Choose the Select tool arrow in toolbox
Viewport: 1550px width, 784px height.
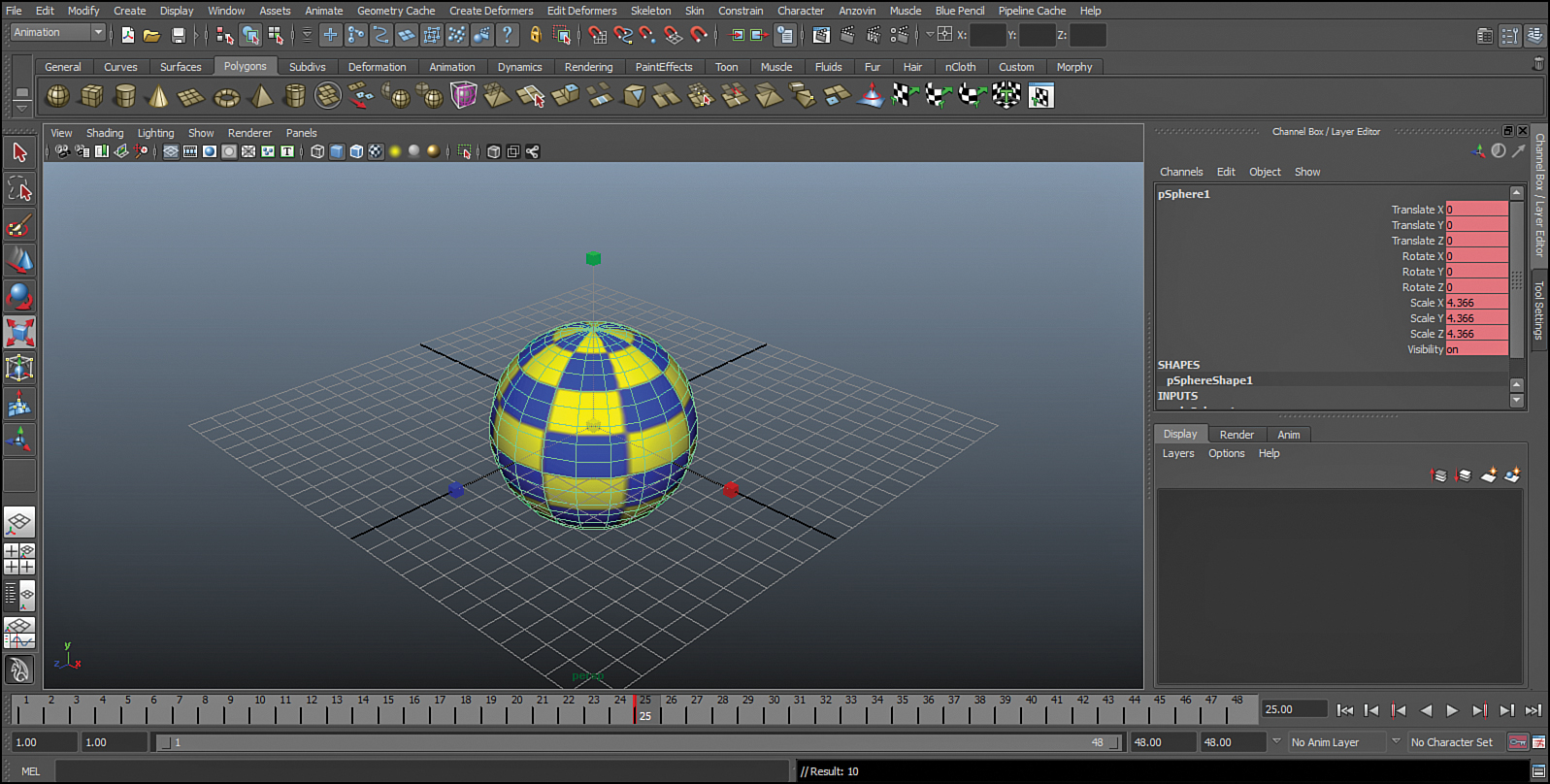pyautogui.click(x=19, y=152)
